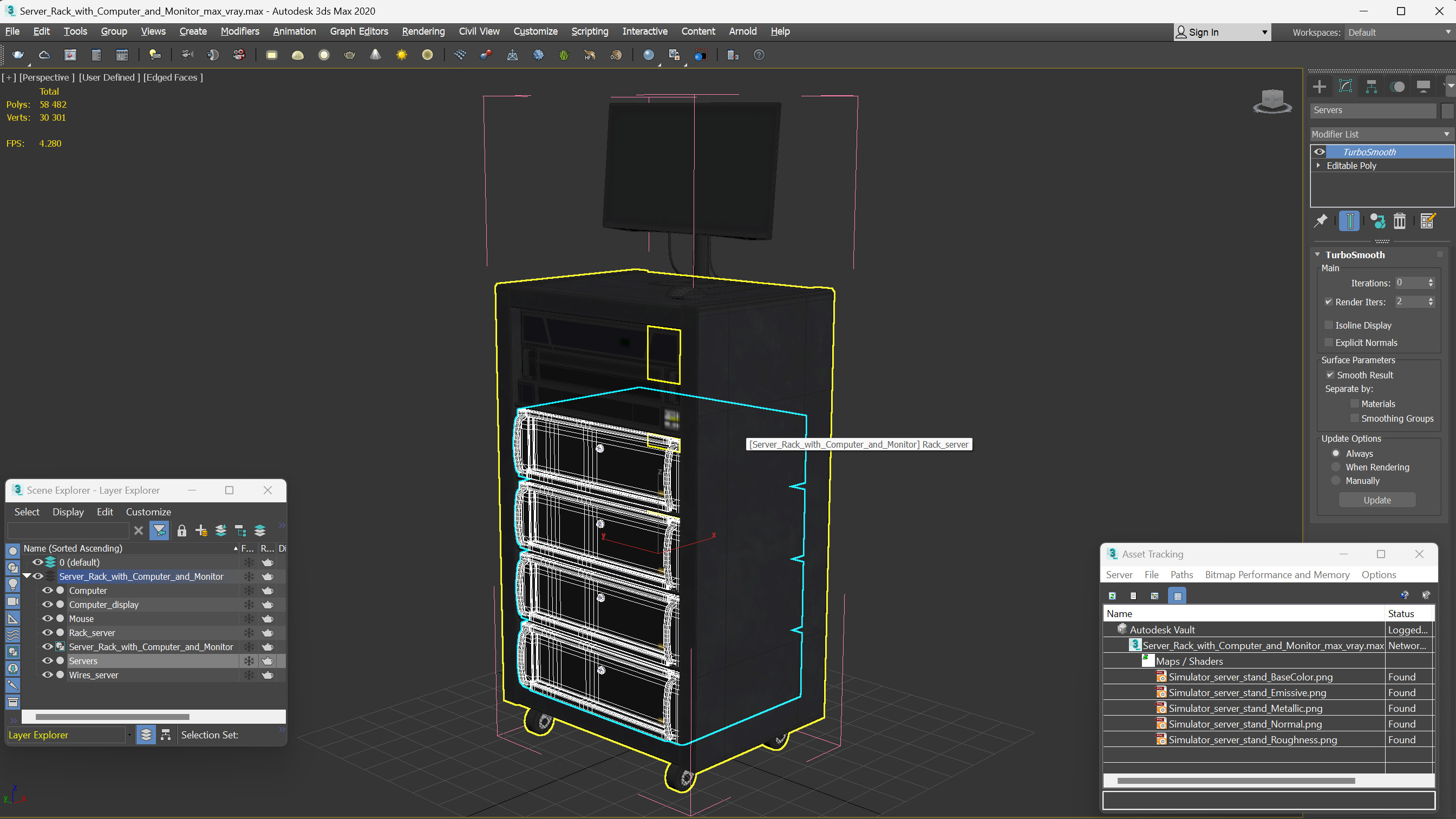Open the Scripting menu
Viewport: 1456px width, 819px height.
coord(590,31)
